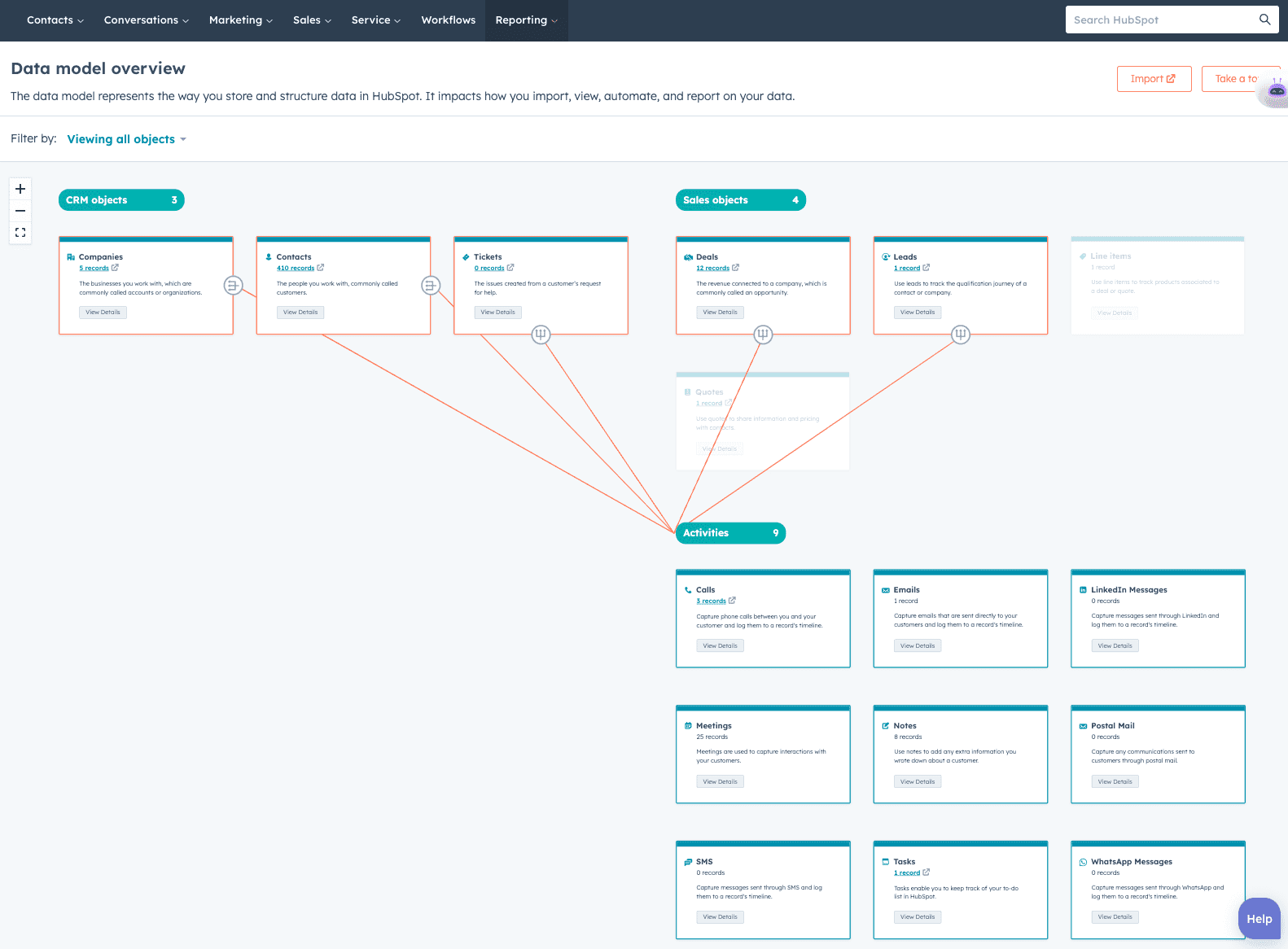Open external link icon beside Tasks 1 record
This screenshot has width=1288, height=949.
(927, 872)
